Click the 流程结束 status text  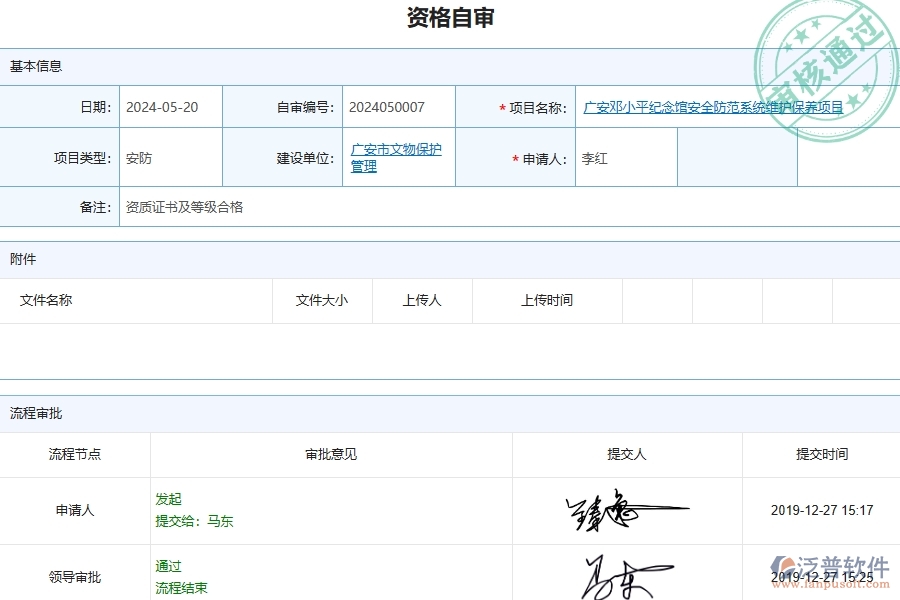(x=178, y=588)
